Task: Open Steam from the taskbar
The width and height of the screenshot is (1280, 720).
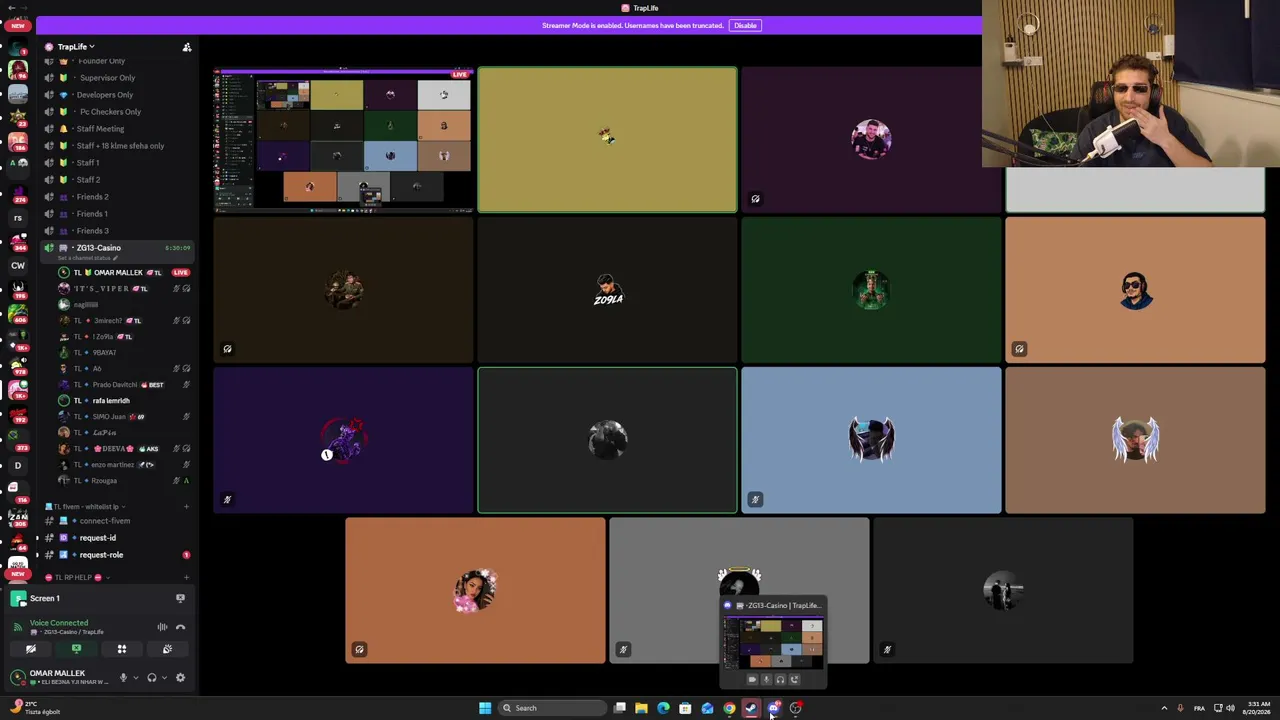Action: [x=751, y=708]
